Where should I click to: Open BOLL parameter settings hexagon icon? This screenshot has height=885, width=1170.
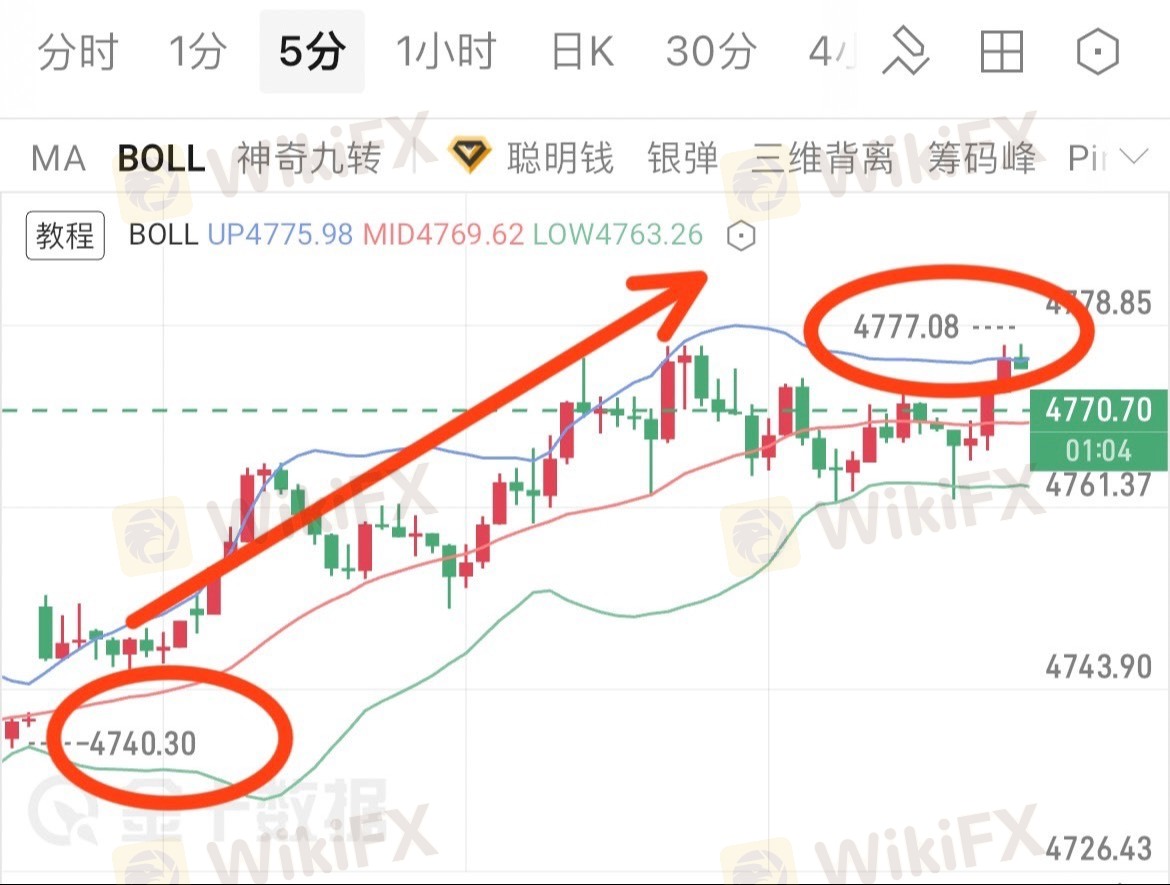coord(741,236)
